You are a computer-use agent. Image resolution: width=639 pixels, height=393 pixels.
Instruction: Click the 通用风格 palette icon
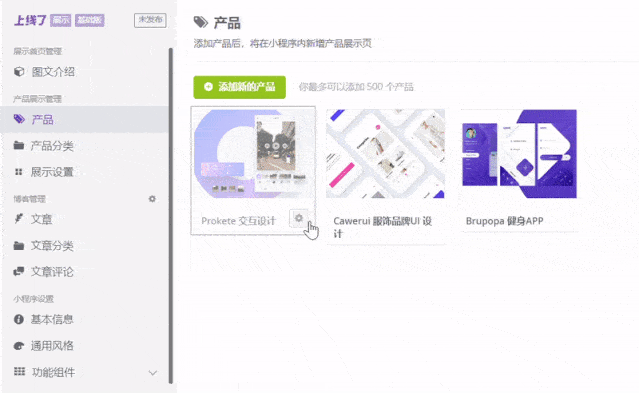pos(19,346)
